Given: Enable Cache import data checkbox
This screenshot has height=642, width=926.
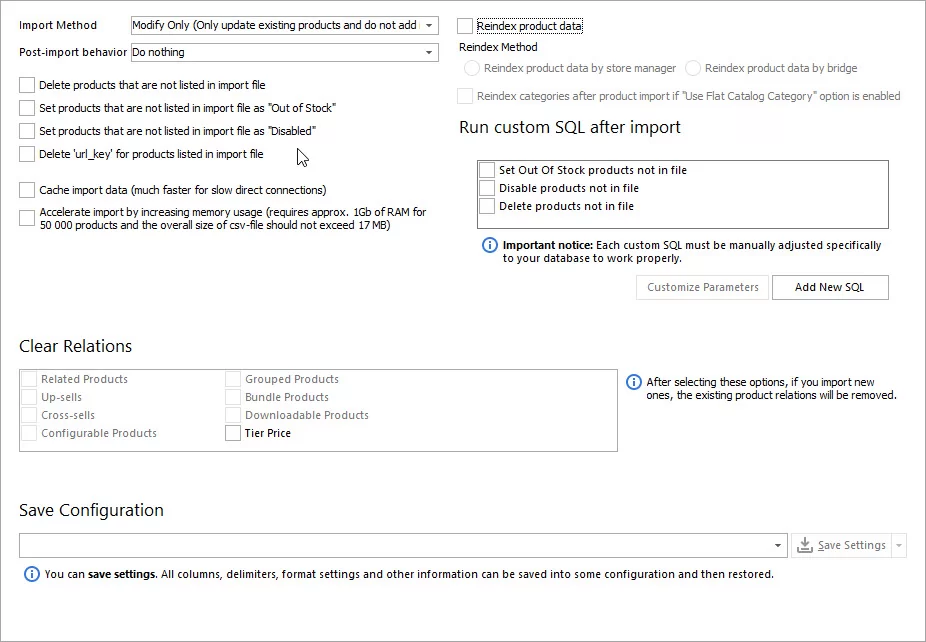Looking at the screenshot, I should pyautogui.click(x=27, y=190).
